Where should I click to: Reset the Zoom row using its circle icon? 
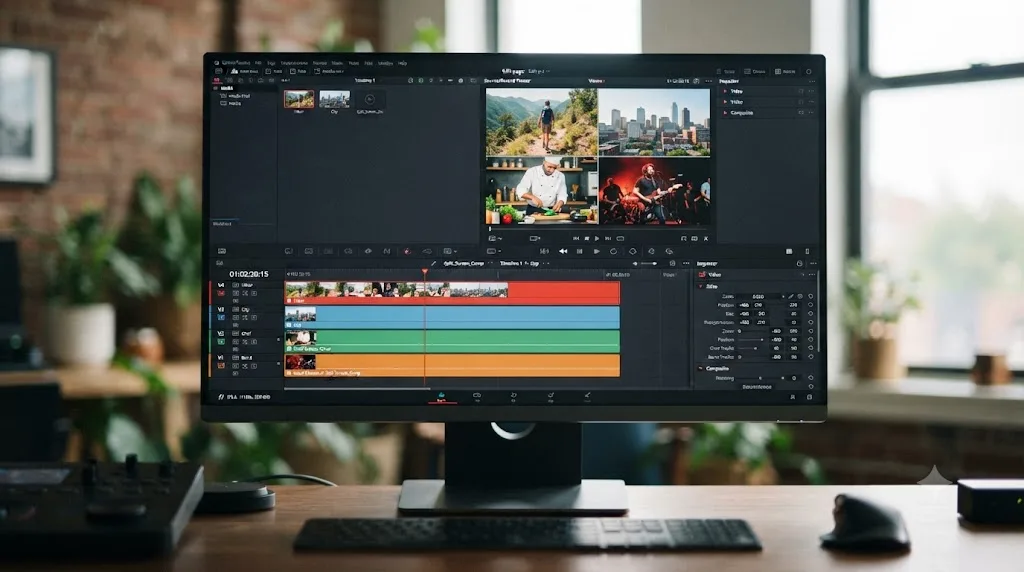810,296
